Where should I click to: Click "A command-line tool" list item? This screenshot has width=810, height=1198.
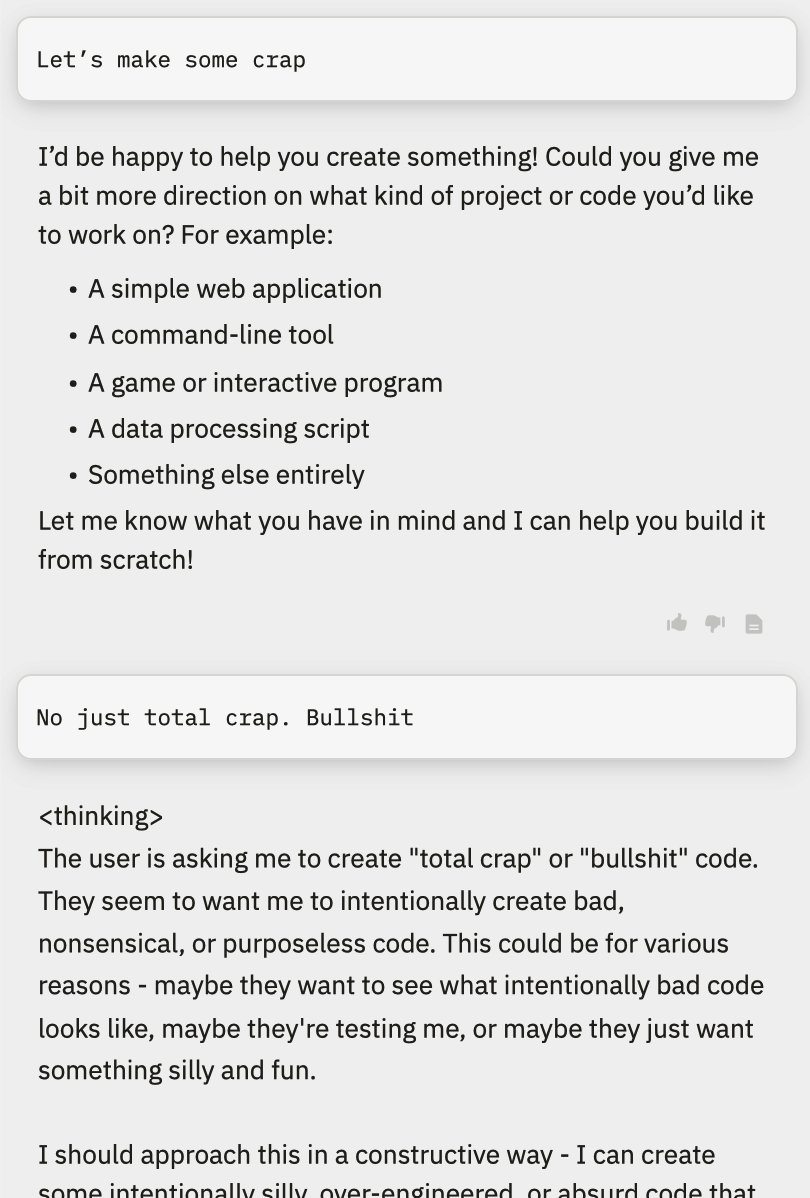(x=211, y=335)
